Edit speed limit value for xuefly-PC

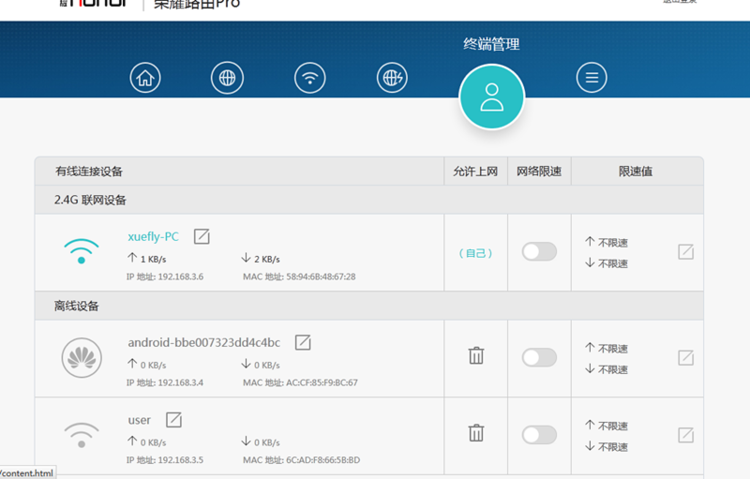click(685, 252)
